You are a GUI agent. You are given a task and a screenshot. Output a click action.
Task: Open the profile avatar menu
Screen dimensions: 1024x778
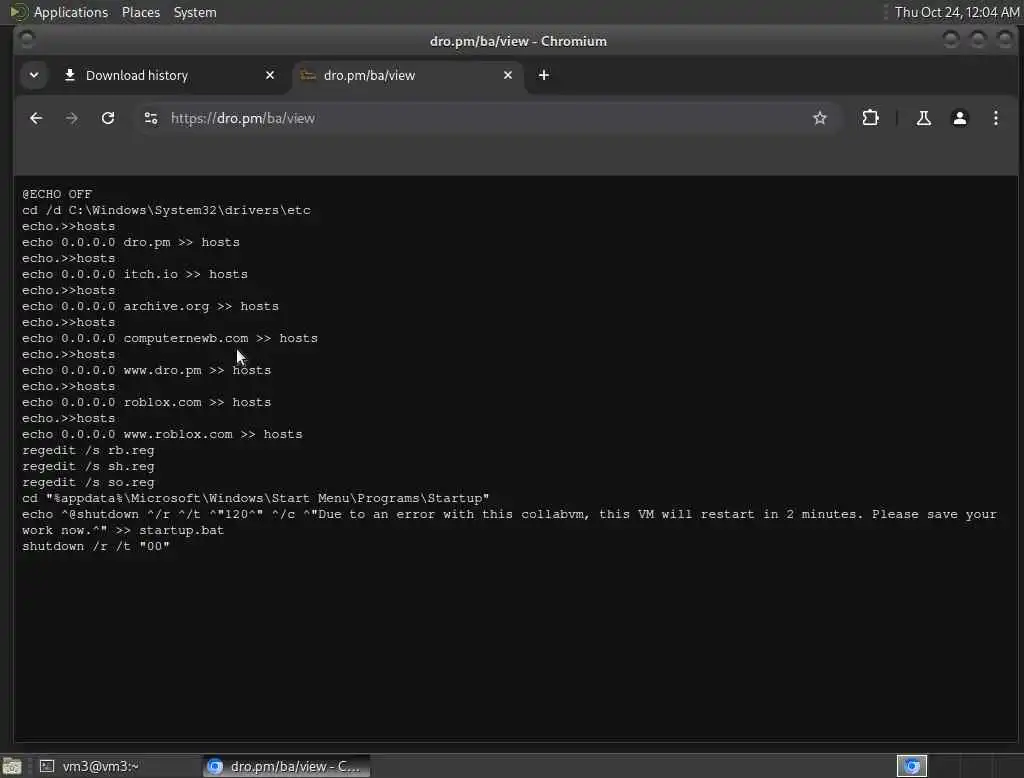click(x=959, y=118)
